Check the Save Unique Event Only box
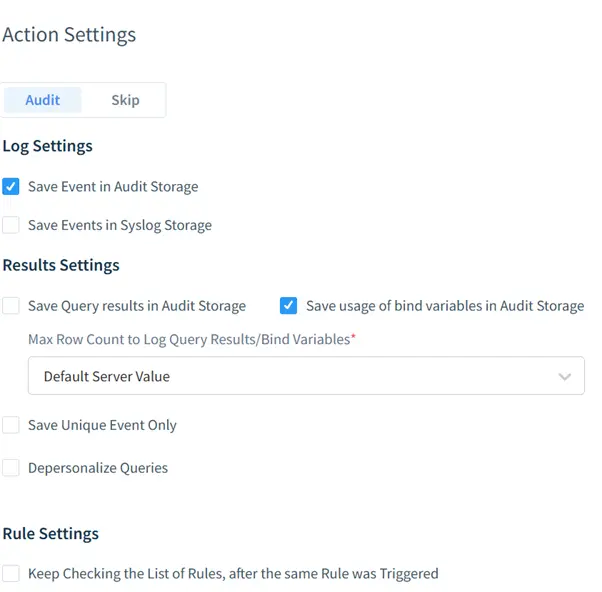 coord(11,425)
